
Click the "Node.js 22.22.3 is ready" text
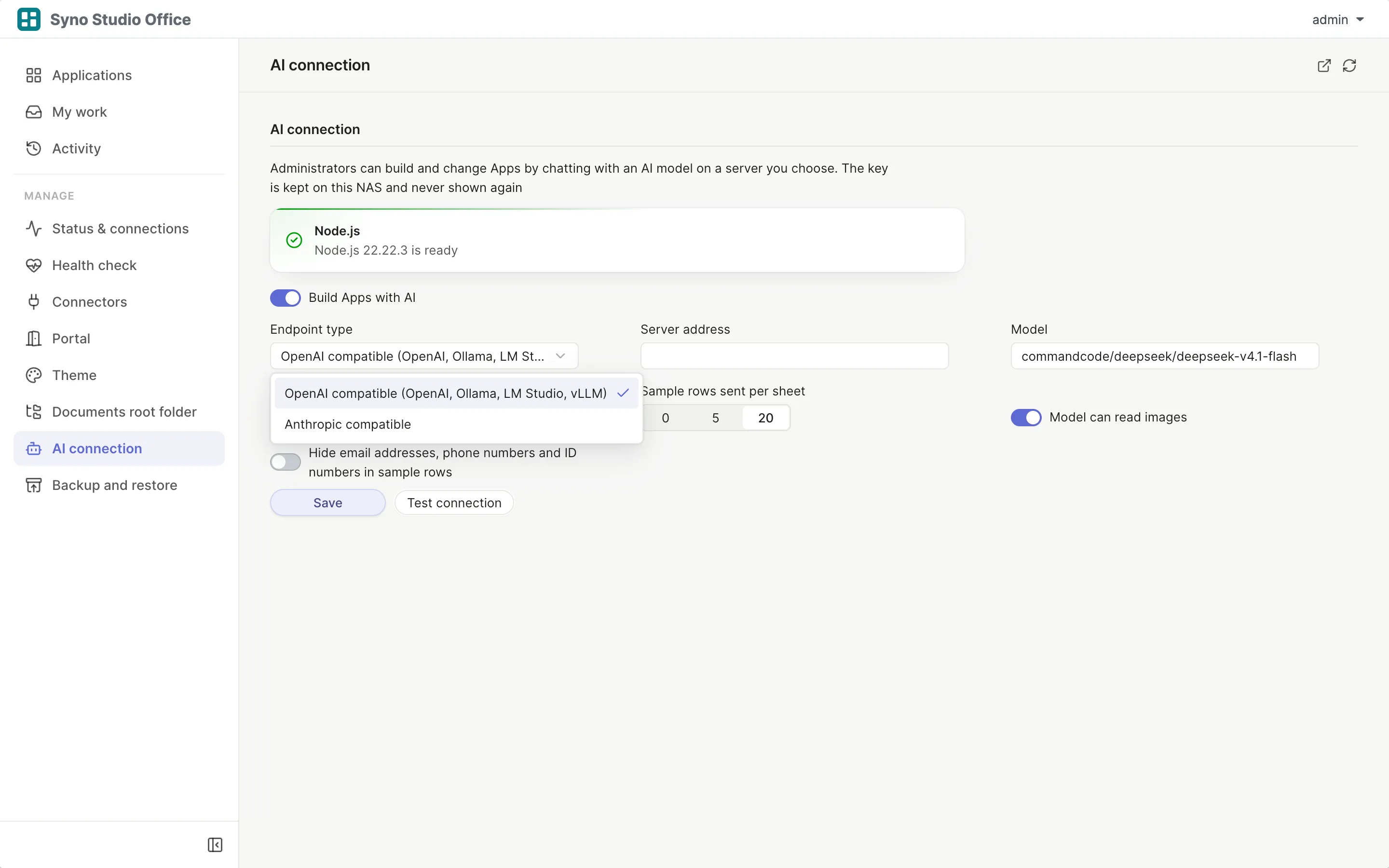(386, 250)
